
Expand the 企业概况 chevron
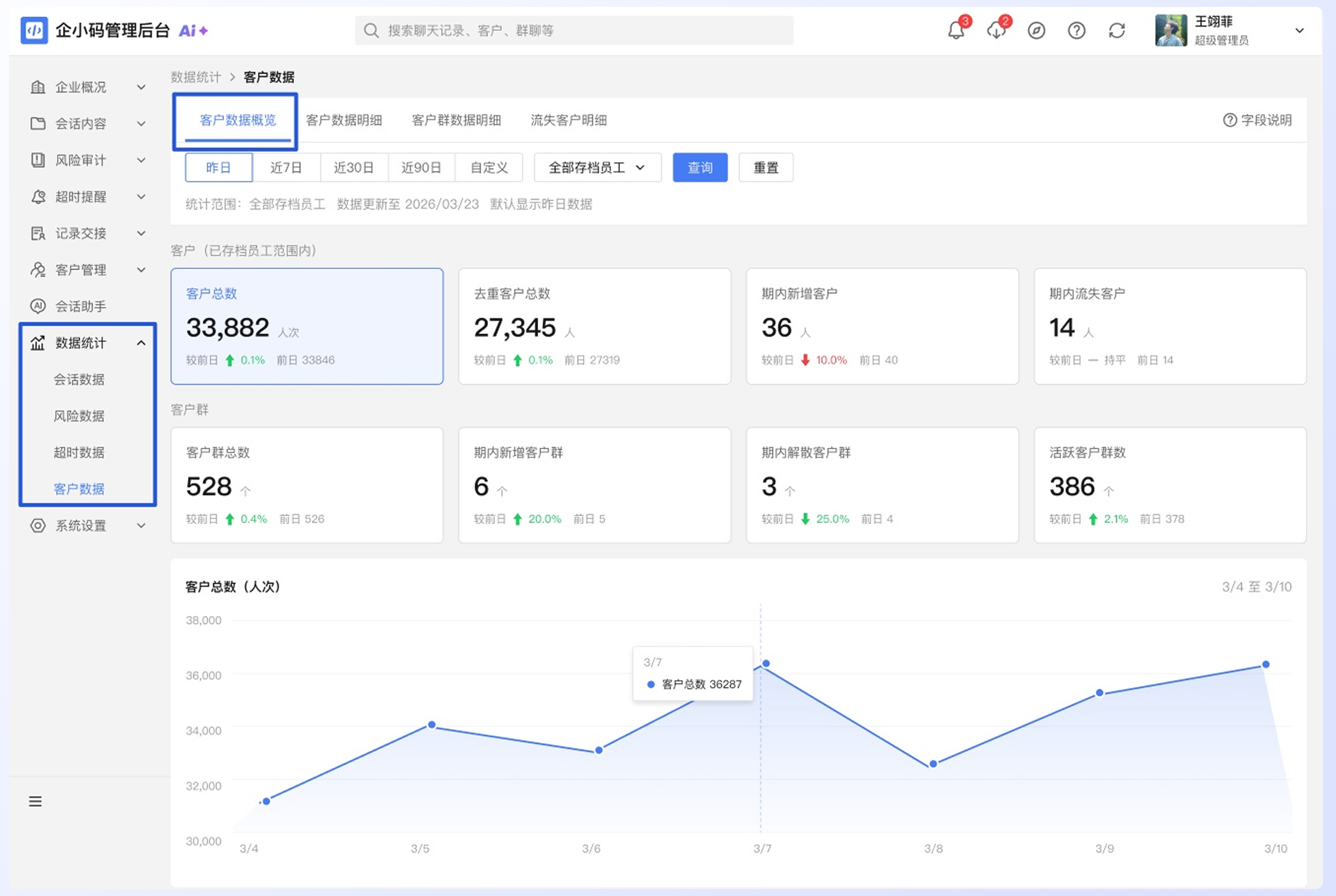point(141,87)
